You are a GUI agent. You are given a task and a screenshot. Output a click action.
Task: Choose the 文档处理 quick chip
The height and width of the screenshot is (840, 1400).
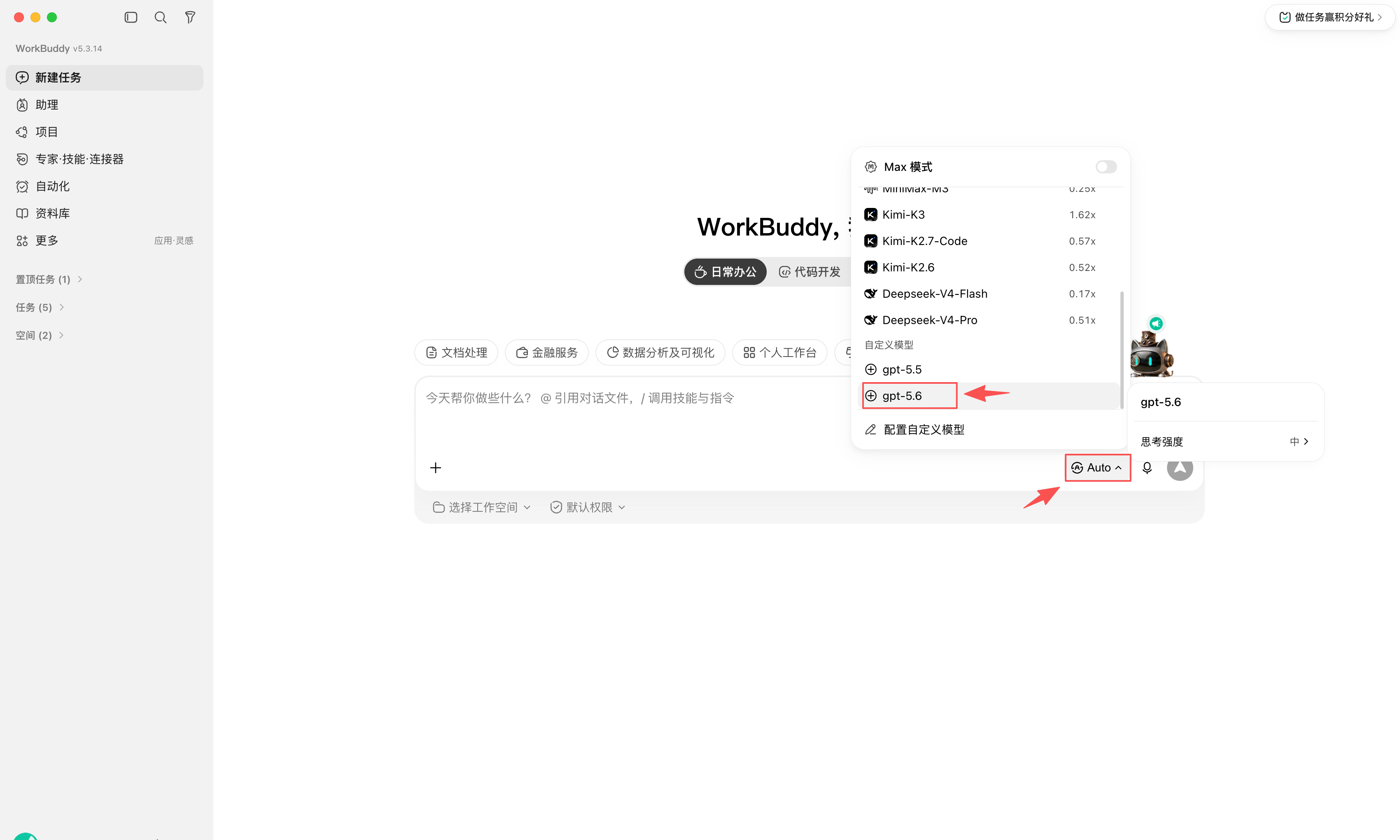click(x=456, y=352)
